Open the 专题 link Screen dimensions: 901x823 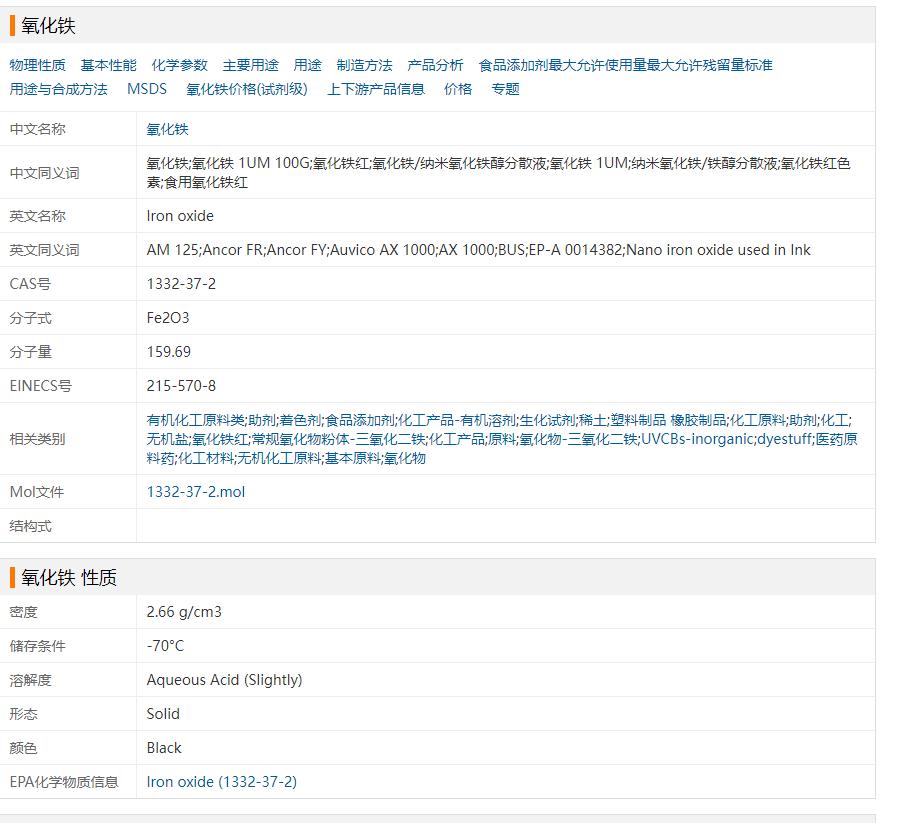[x=506, y=89]
